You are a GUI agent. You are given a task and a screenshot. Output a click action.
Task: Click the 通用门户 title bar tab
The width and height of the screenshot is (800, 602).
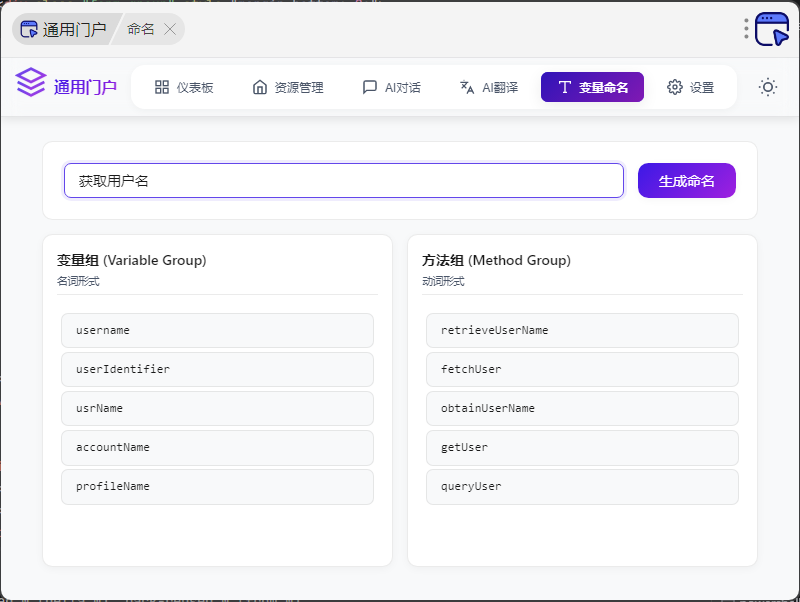coord(64,29)
